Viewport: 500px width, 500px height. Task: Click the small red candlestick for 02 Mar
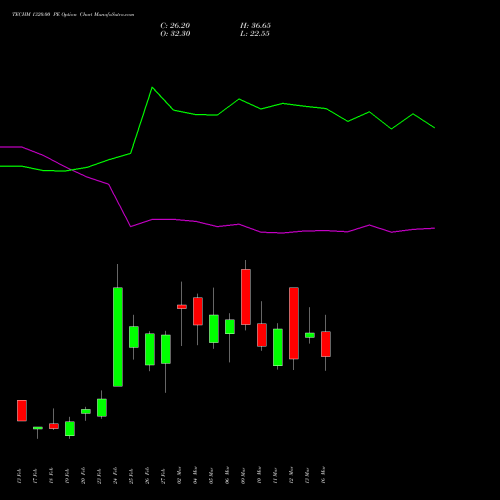point(182,307)
